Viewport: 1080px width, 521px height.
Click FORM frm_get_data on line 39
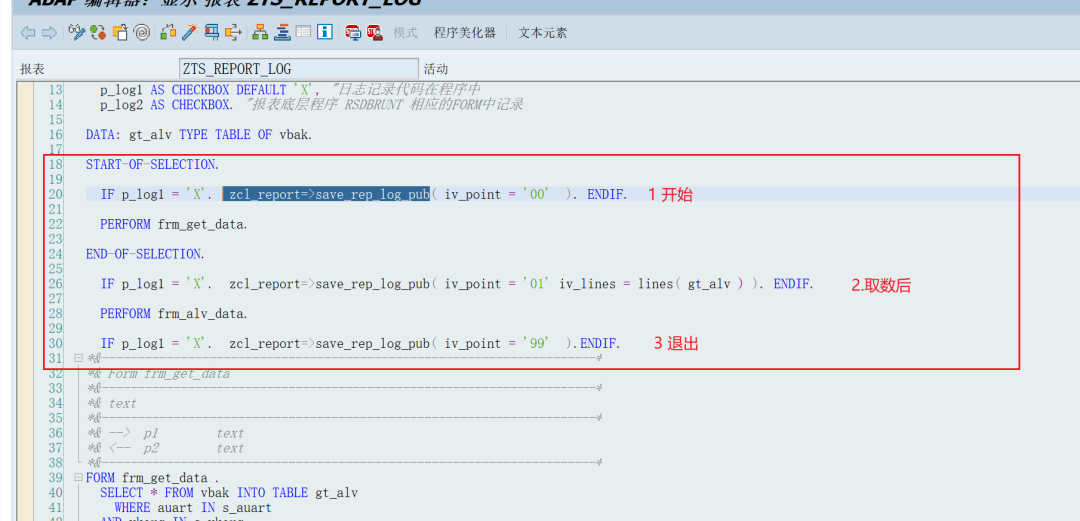tap(152, 478)
